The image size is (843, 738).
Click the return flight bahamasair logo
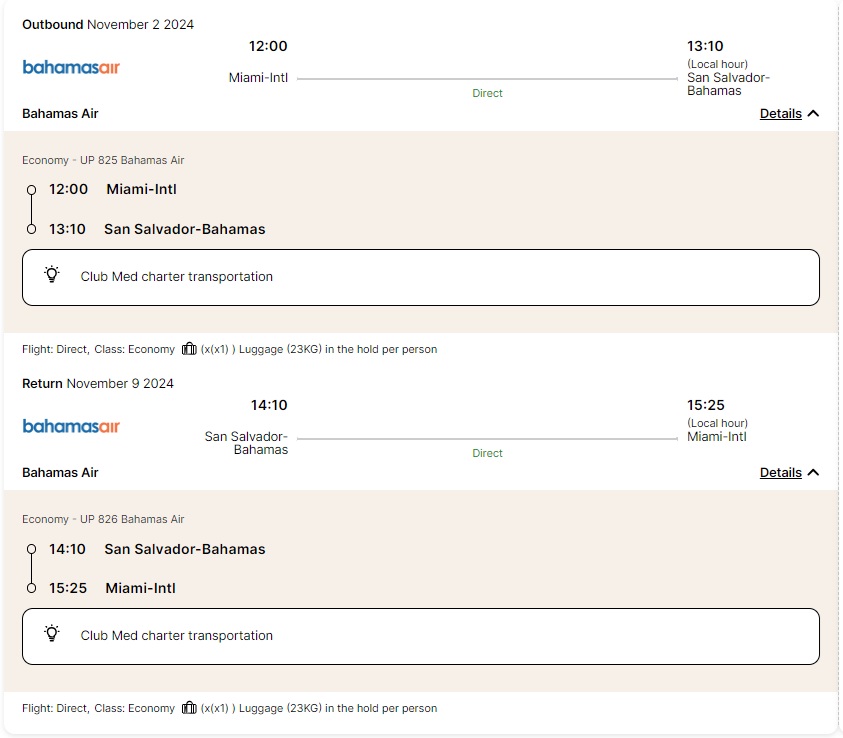tap(71, 426)
